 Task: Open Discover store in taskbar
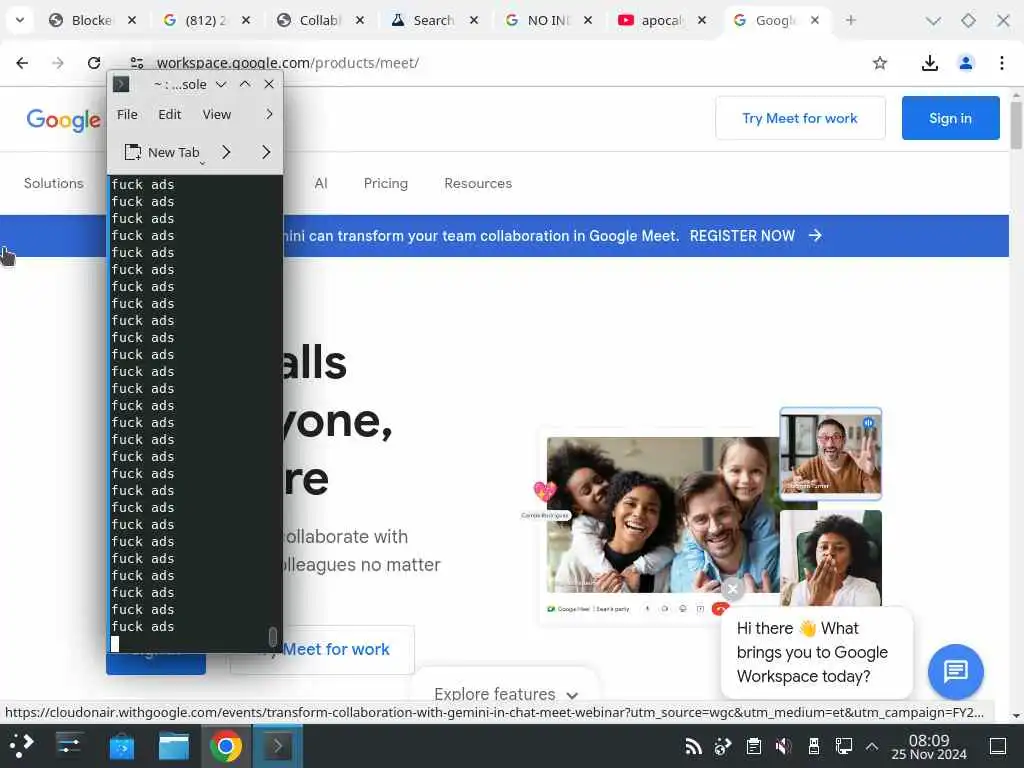coord(121,745)
